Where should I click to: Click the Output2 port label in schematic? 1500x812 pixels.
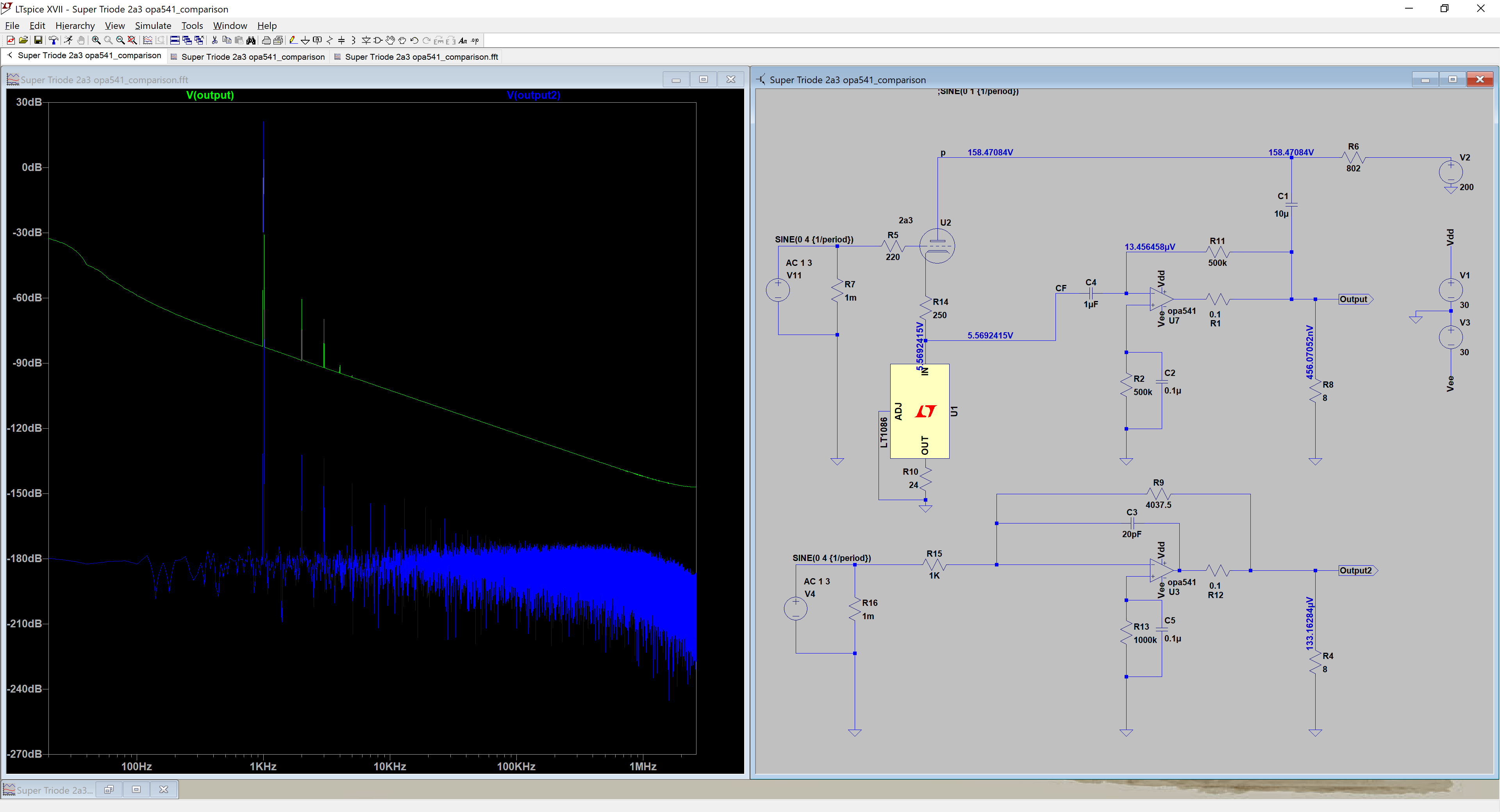point(1358,570)
